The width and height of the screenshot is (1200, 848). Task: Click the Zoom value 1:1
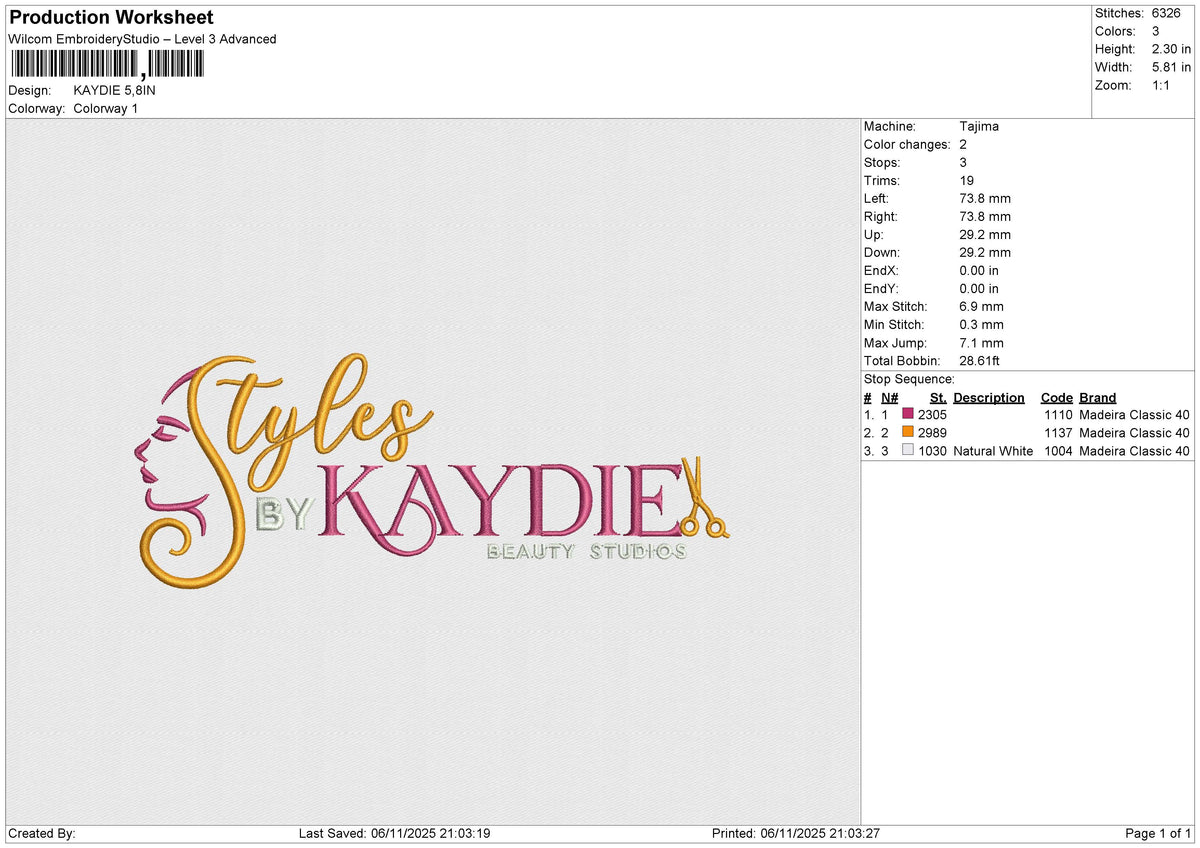click(x=1162, y=85)
